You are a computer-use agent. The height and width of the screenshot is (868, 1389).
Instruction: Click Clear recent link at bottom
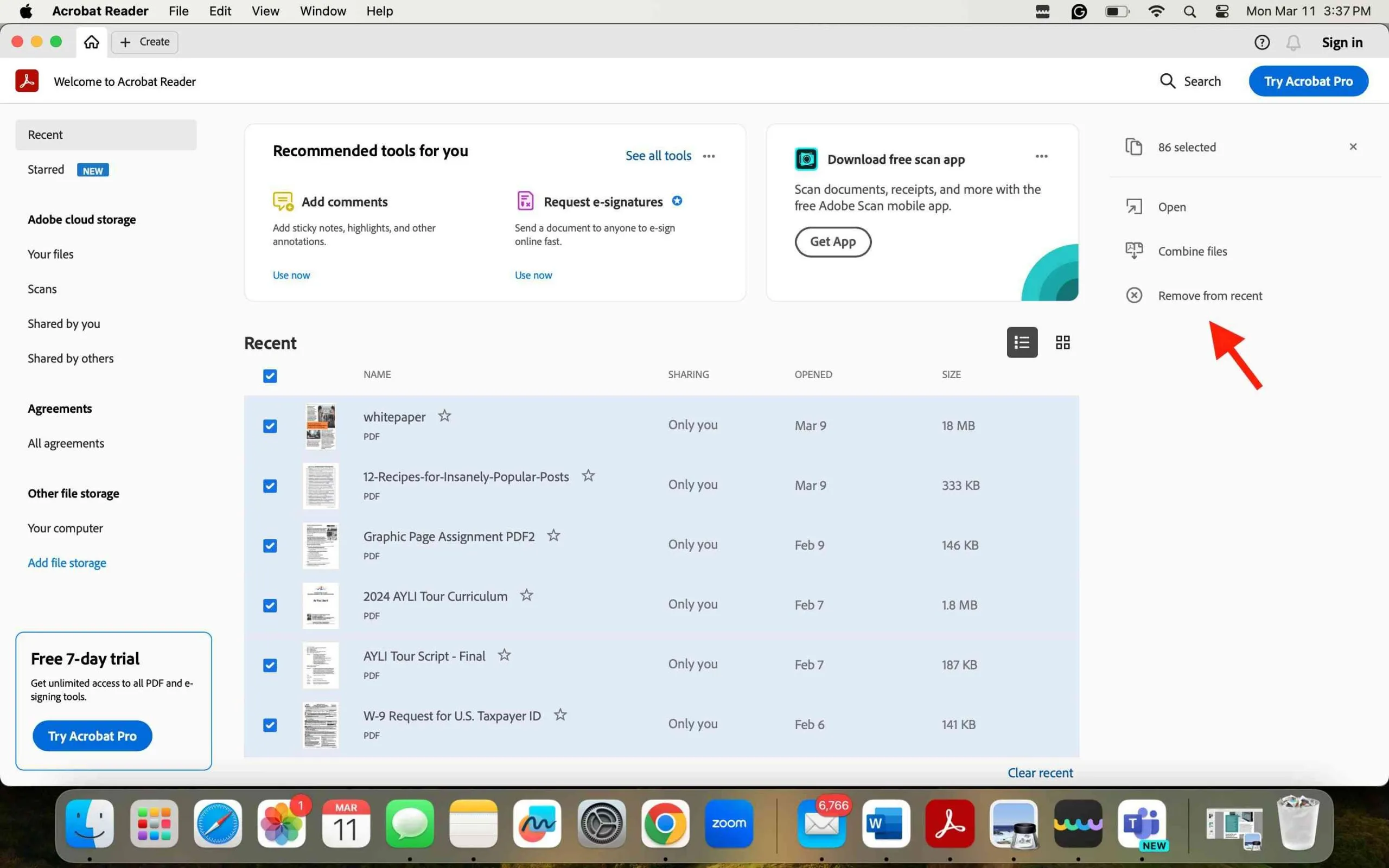1040,772
